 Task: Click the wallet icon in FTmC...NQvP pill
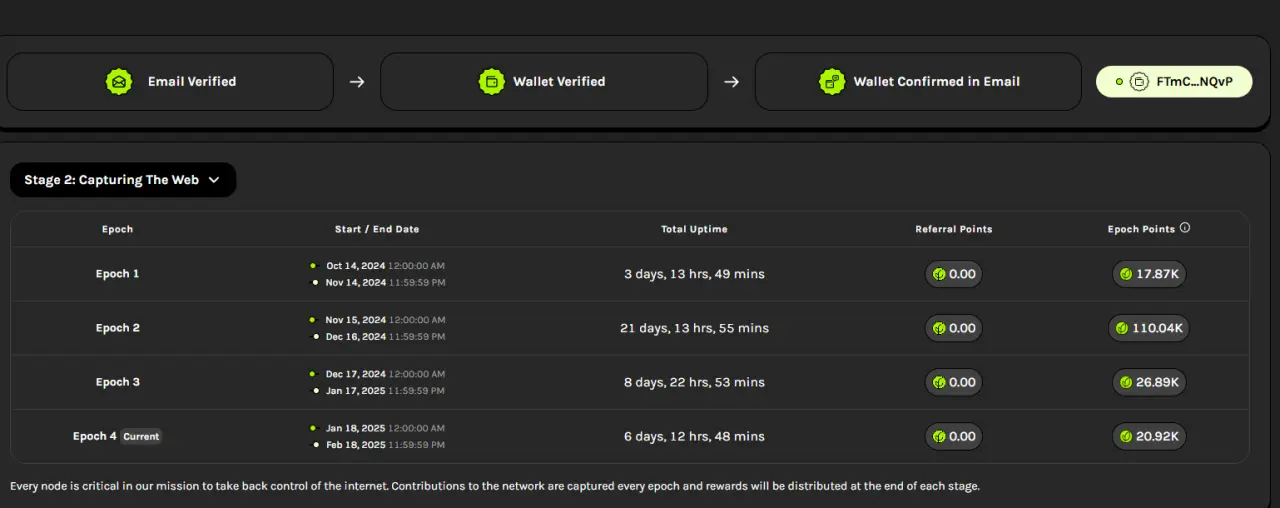[x=1138, y=82]
